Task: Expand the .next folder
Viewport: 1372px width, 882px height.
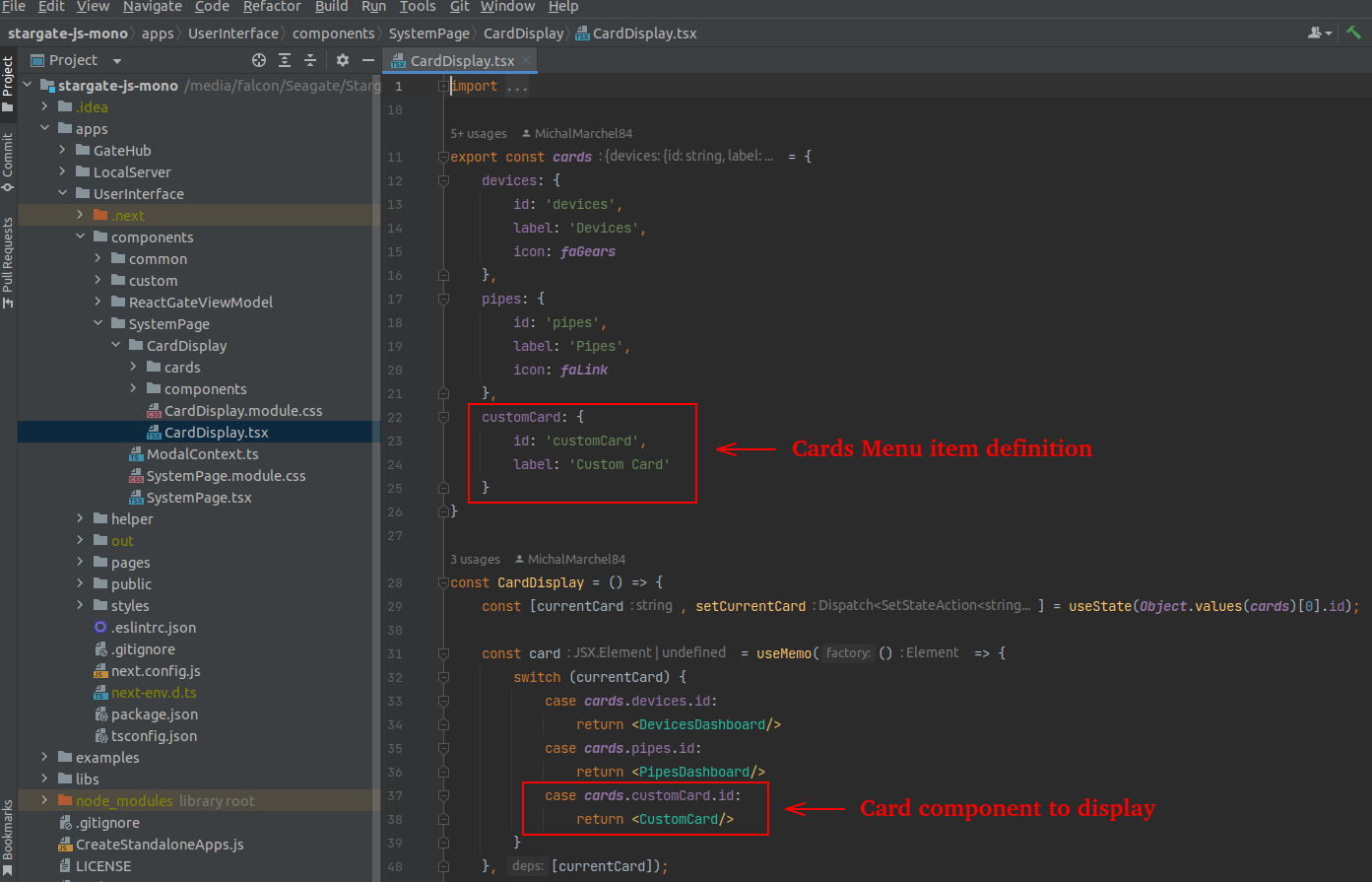Action: pyautogui.click(x=80, y=215)
